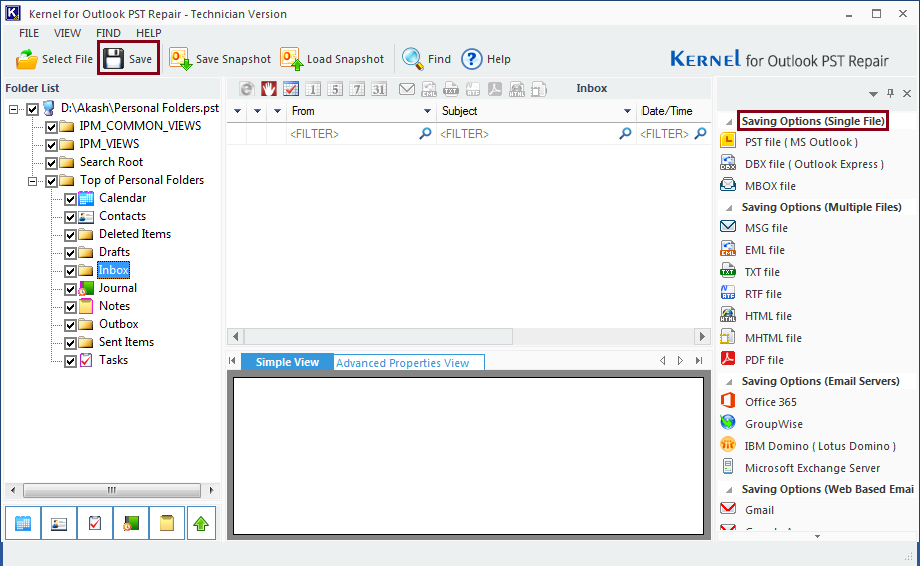
Task: Click the Select File toolbar button
Action: tap(54, 59)
